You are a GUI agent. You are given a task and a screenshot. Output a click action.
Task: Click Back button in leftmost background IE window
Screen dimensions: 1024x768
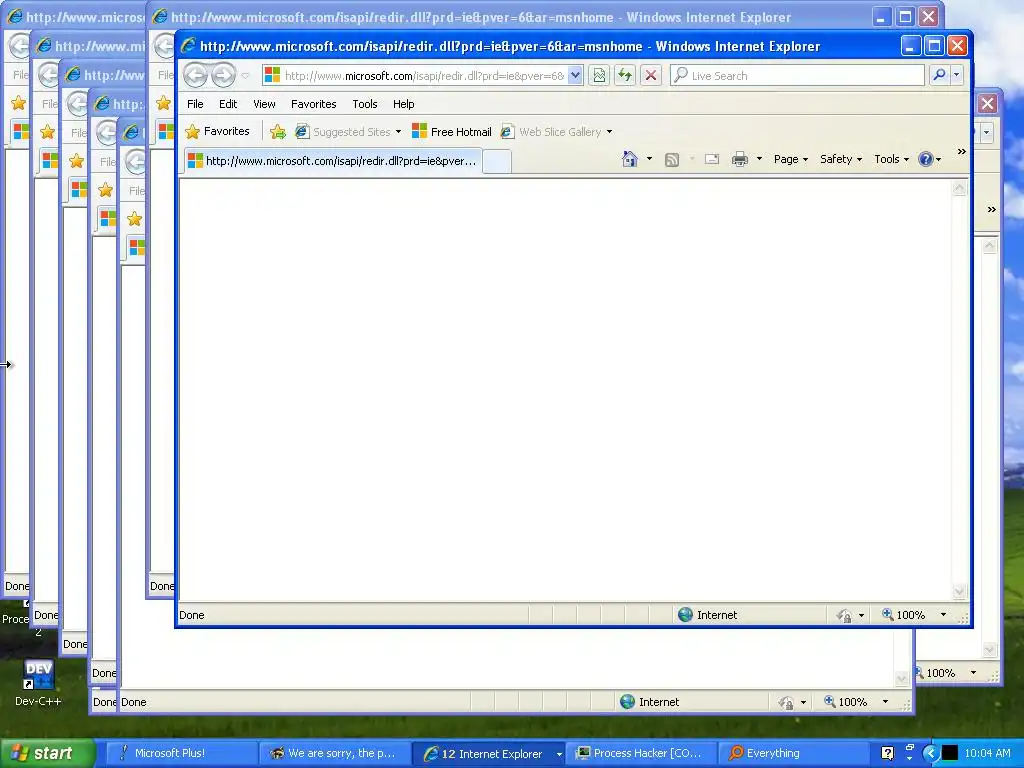click(18, 46)
